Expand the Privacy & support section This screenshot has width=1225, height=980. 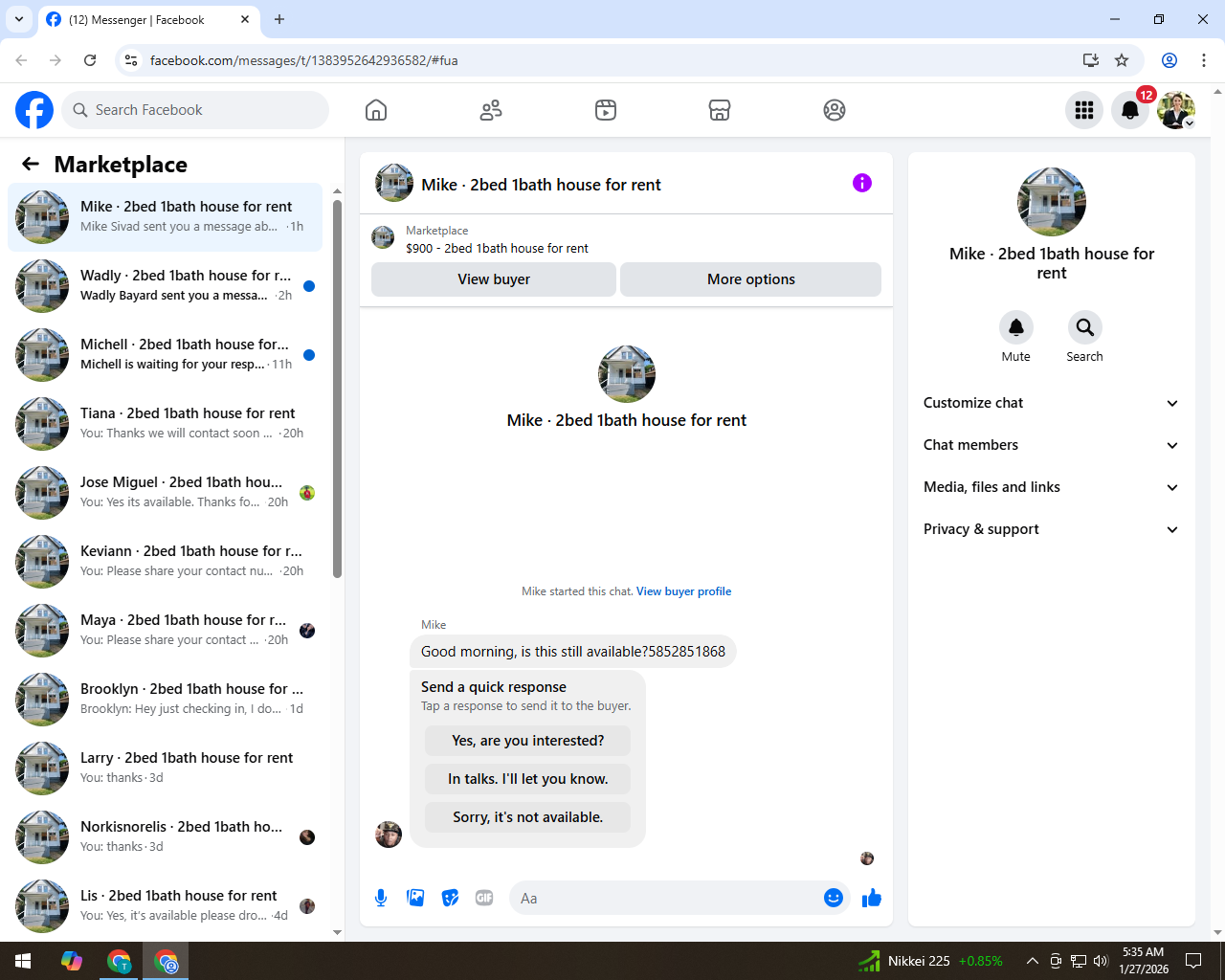tap(1051, 529)
